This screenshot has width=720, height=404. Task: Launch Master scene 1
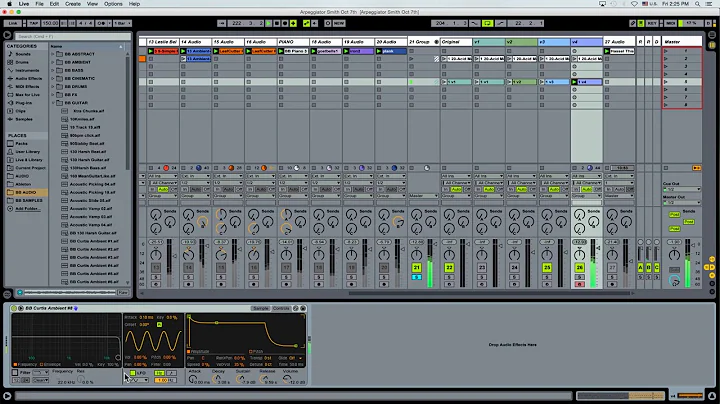pos(666,51)
